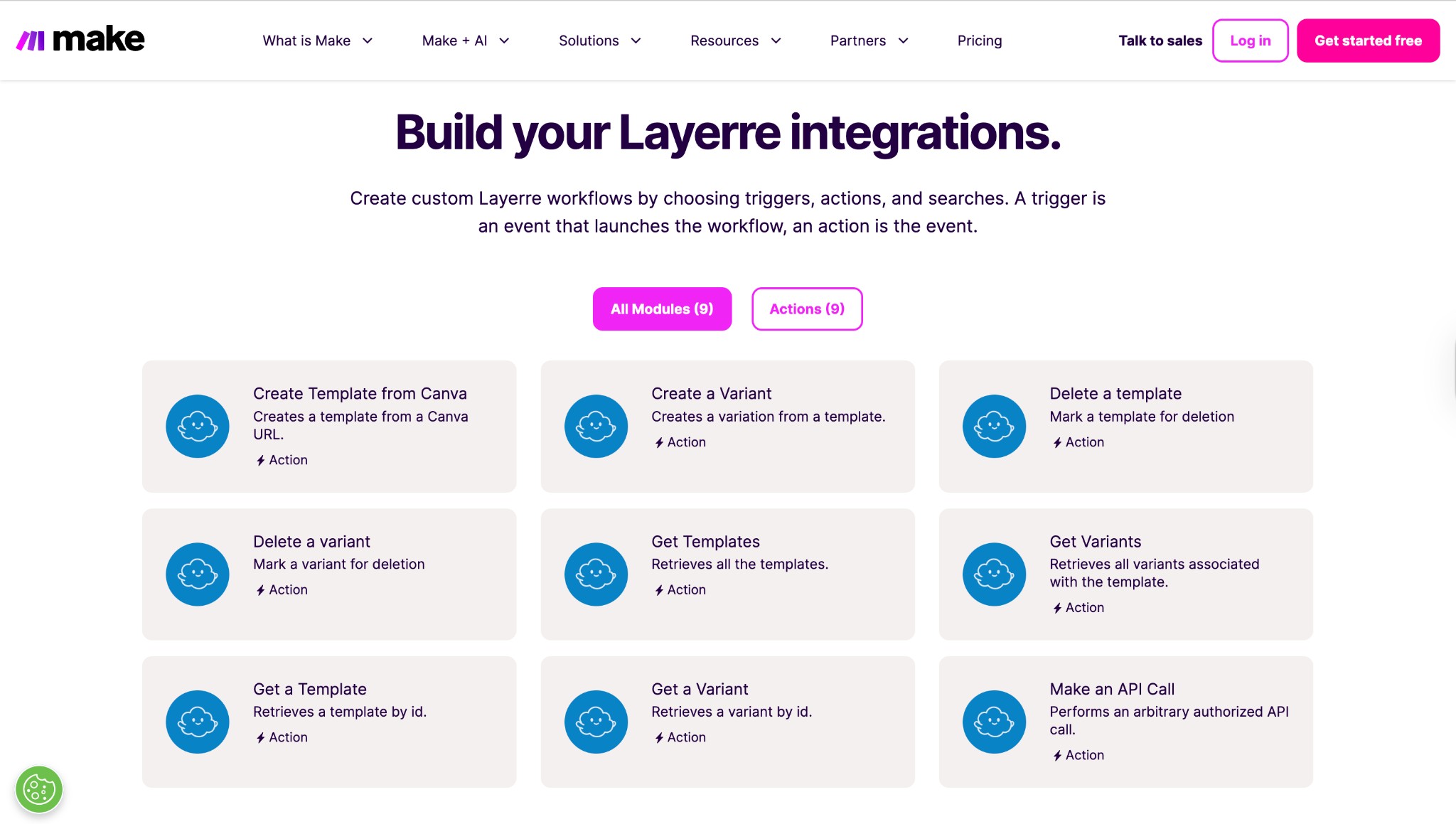Click Layerre icon on Make an API Call card
This screenshot has height=824, width=1456.
994,722
